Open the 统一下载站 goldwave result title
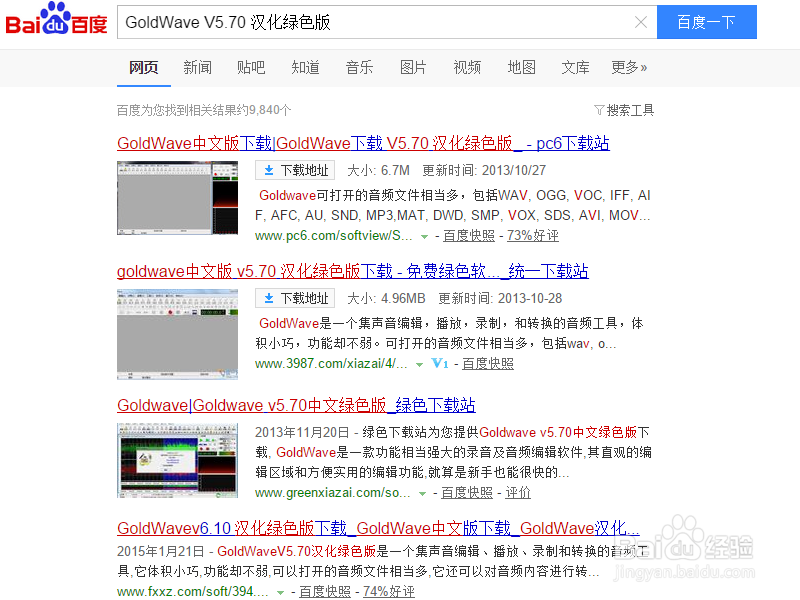 point(353,271)
